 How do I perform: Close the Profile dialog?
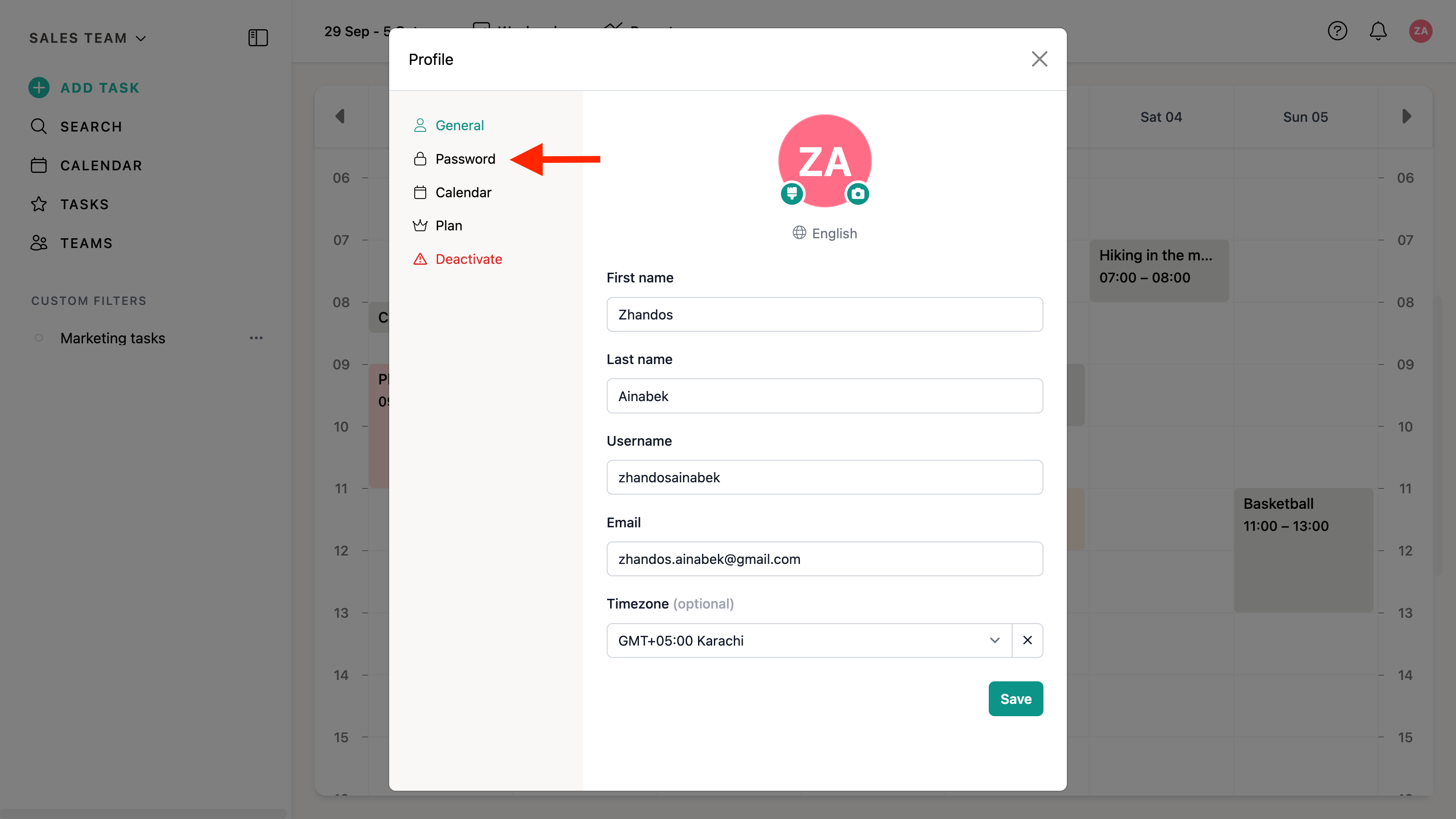tap(1039, 59)
